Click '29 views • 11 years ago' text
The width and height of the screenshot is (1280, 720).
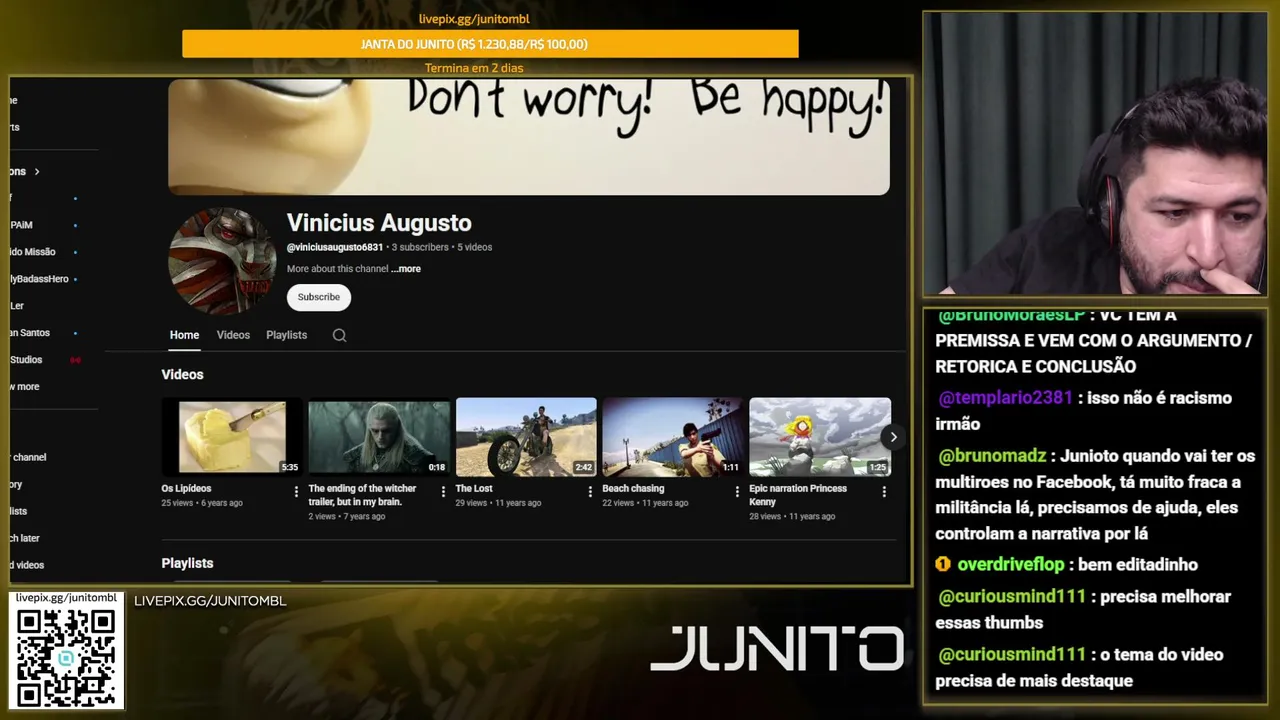coord(498,503)
